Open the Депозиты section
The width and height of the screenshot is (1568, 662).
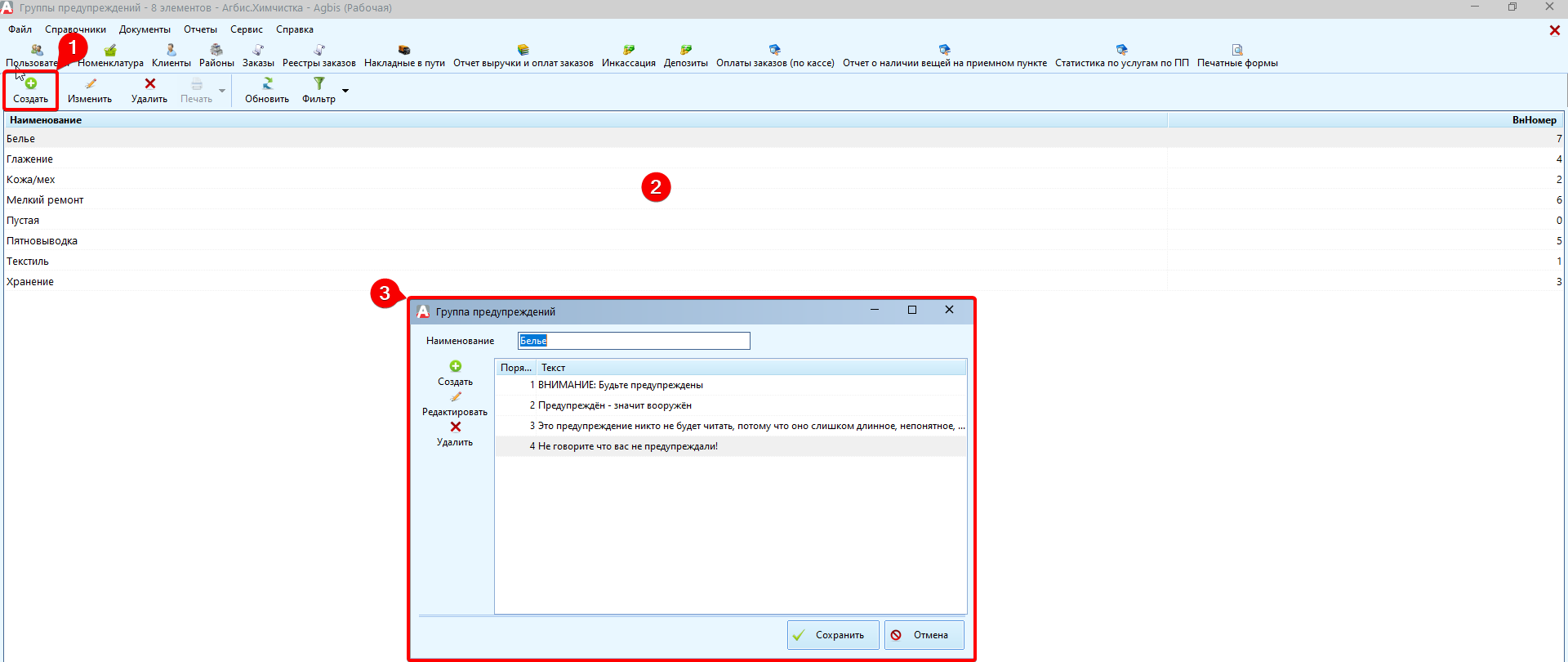pyautogui.click(x=686, y=56)
